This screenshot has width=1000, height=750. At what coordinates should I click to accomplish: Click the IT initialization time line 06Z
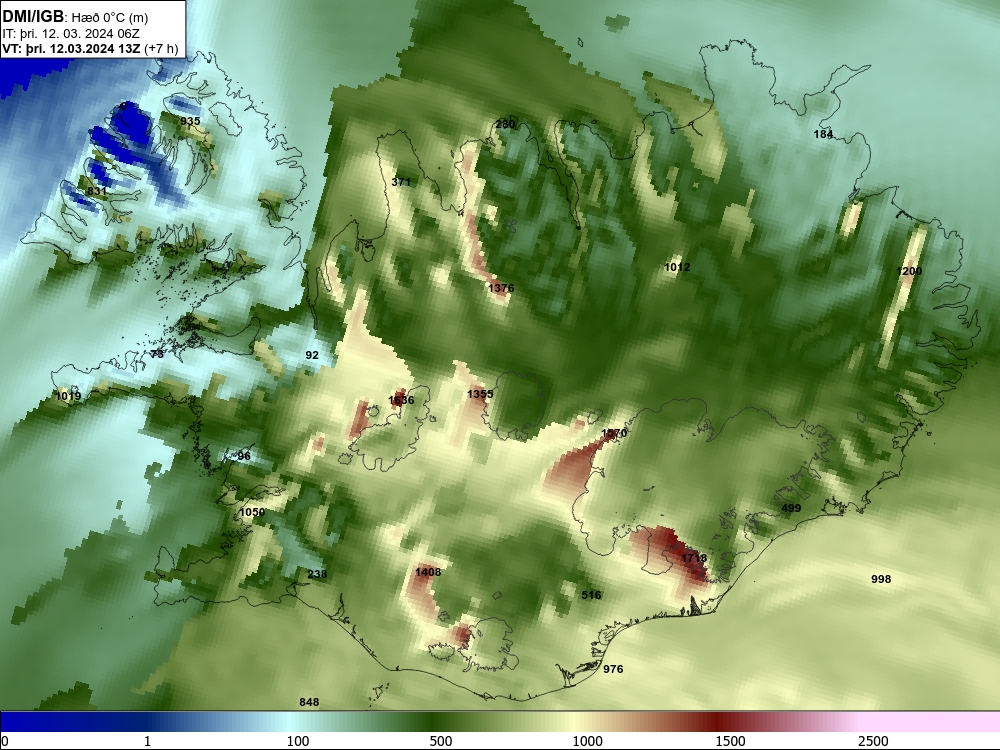71,34
